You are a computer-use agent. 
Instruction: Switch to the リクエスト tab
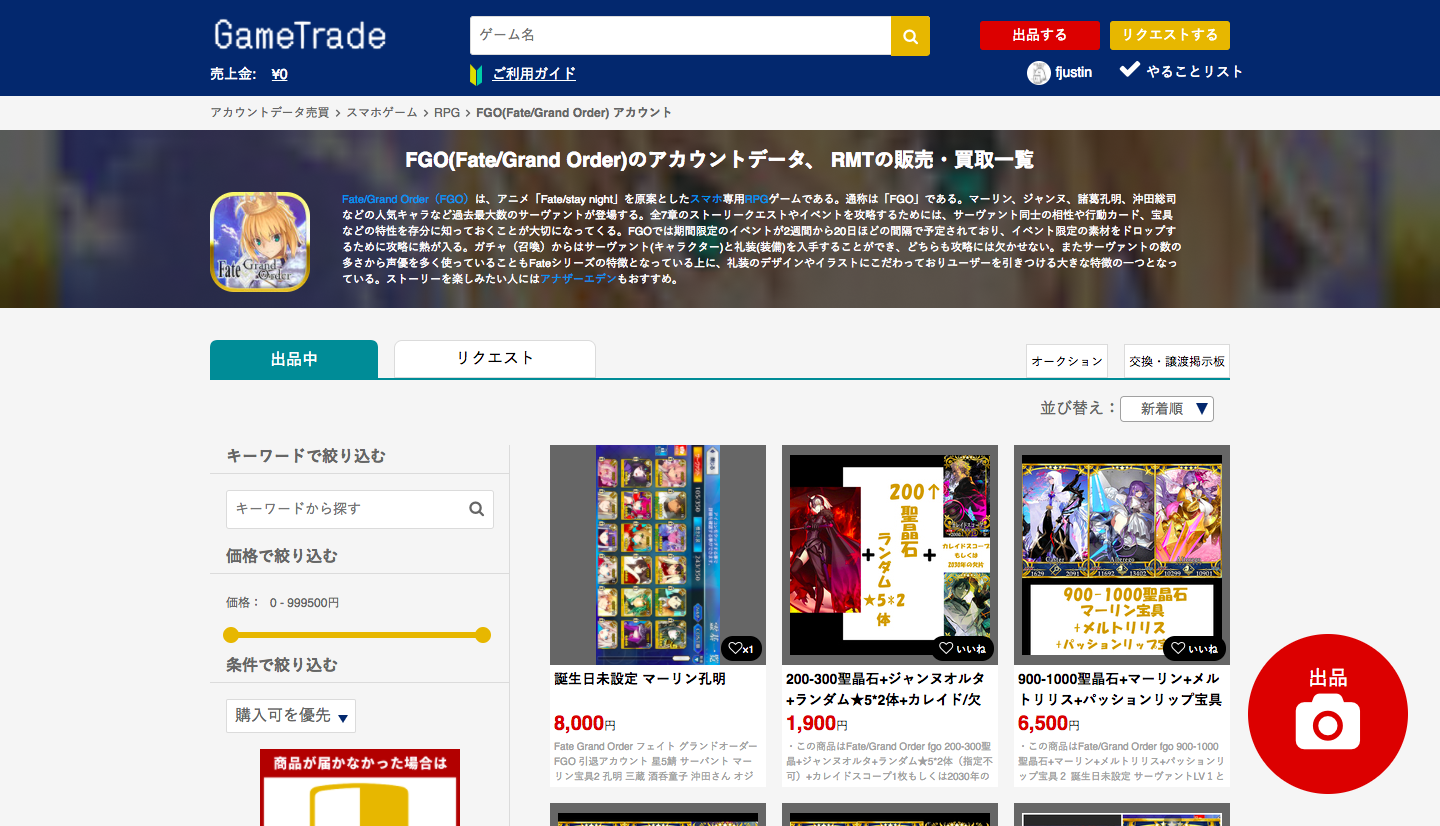[495, 358]
